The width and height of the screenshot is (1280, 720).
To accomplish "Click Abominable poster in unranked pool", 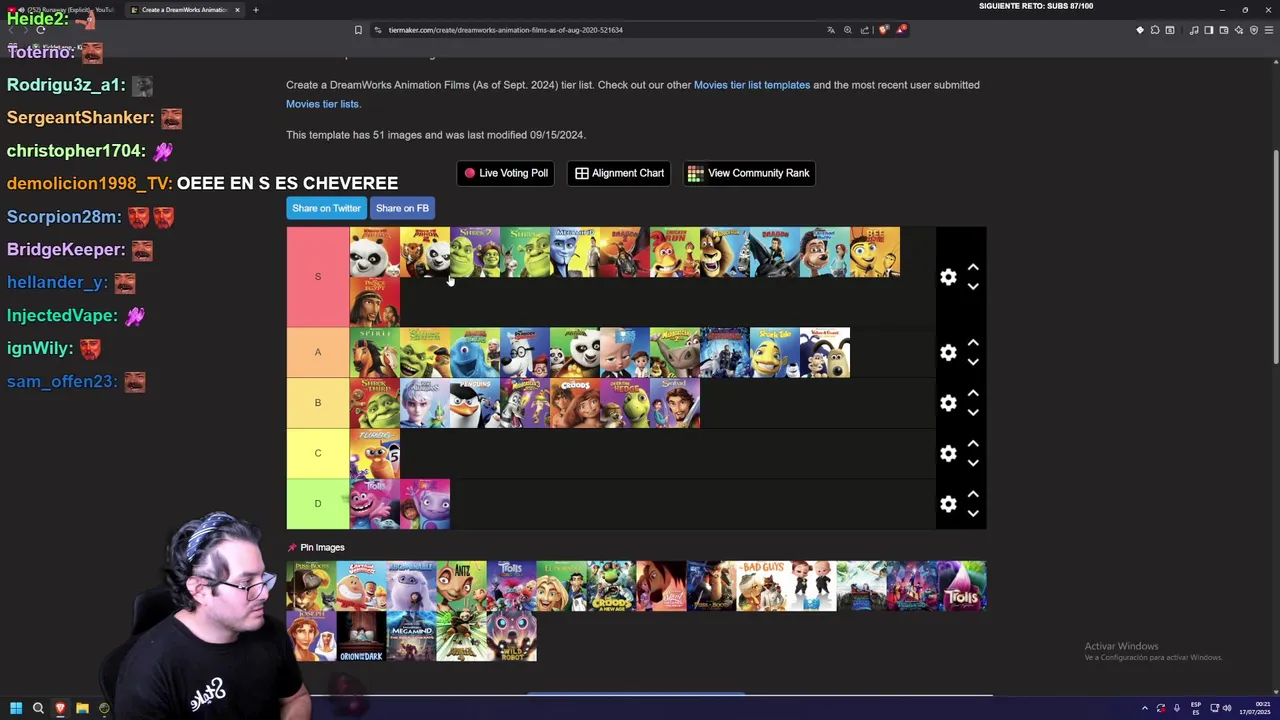I will 411,586.
